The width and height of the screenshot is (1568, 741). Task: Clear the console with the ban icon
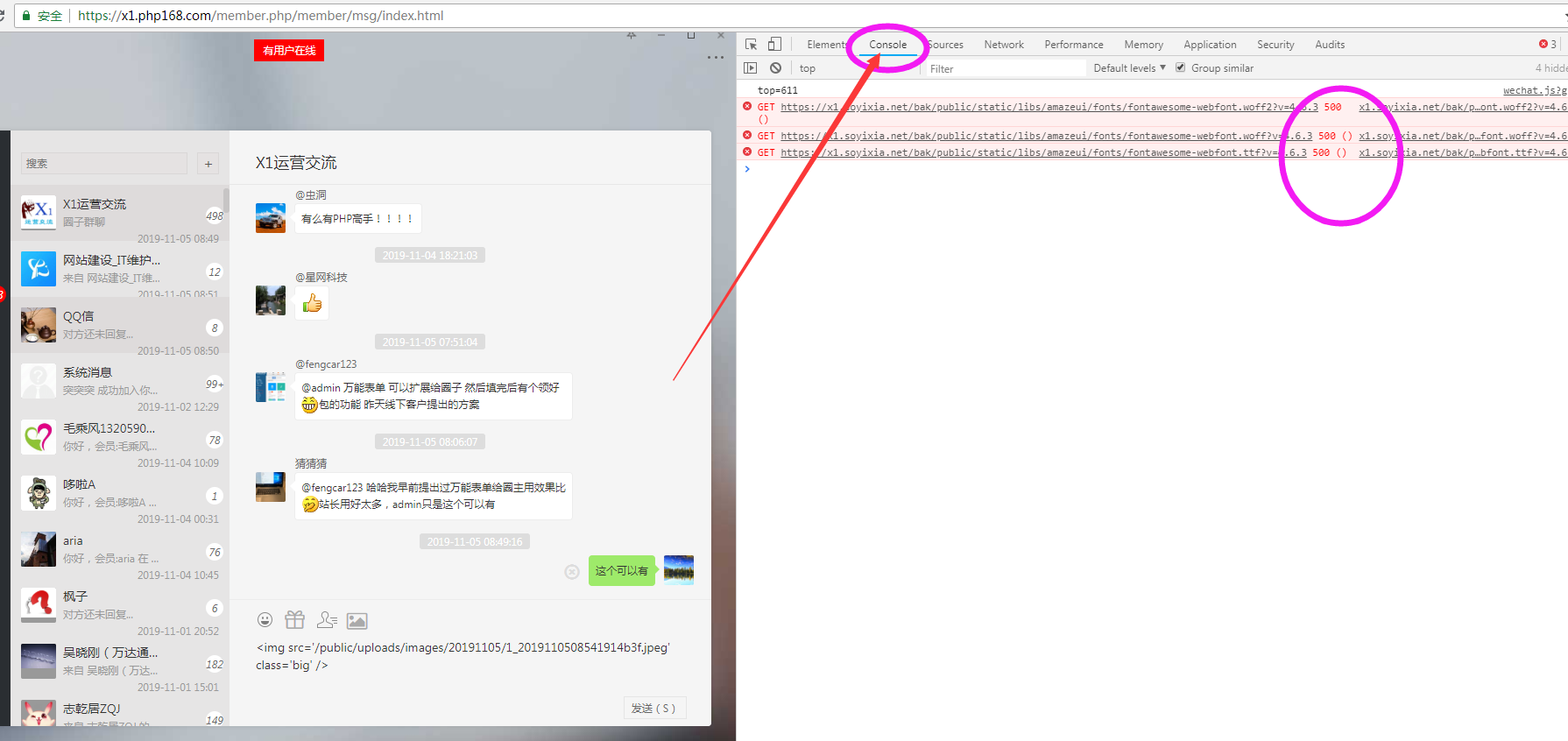tap(775, 67)
